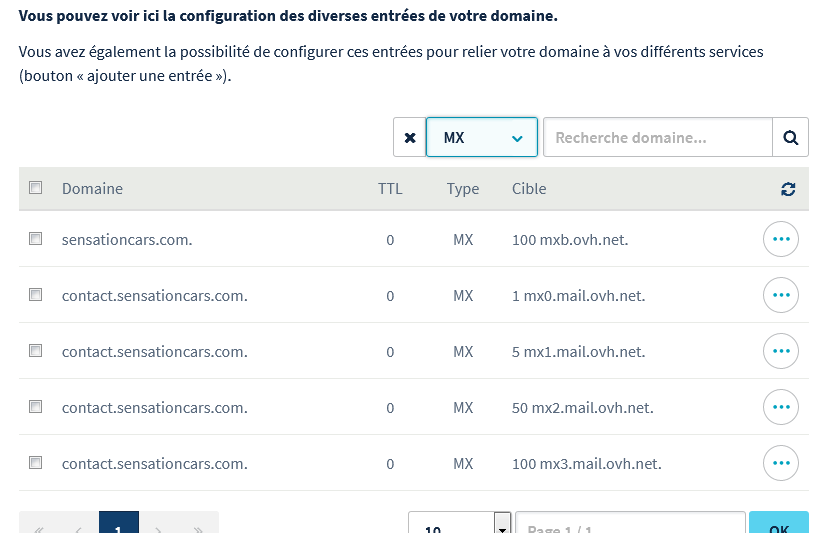
Task: Clear the MX filter with the X icon
Action: [409, 138]
